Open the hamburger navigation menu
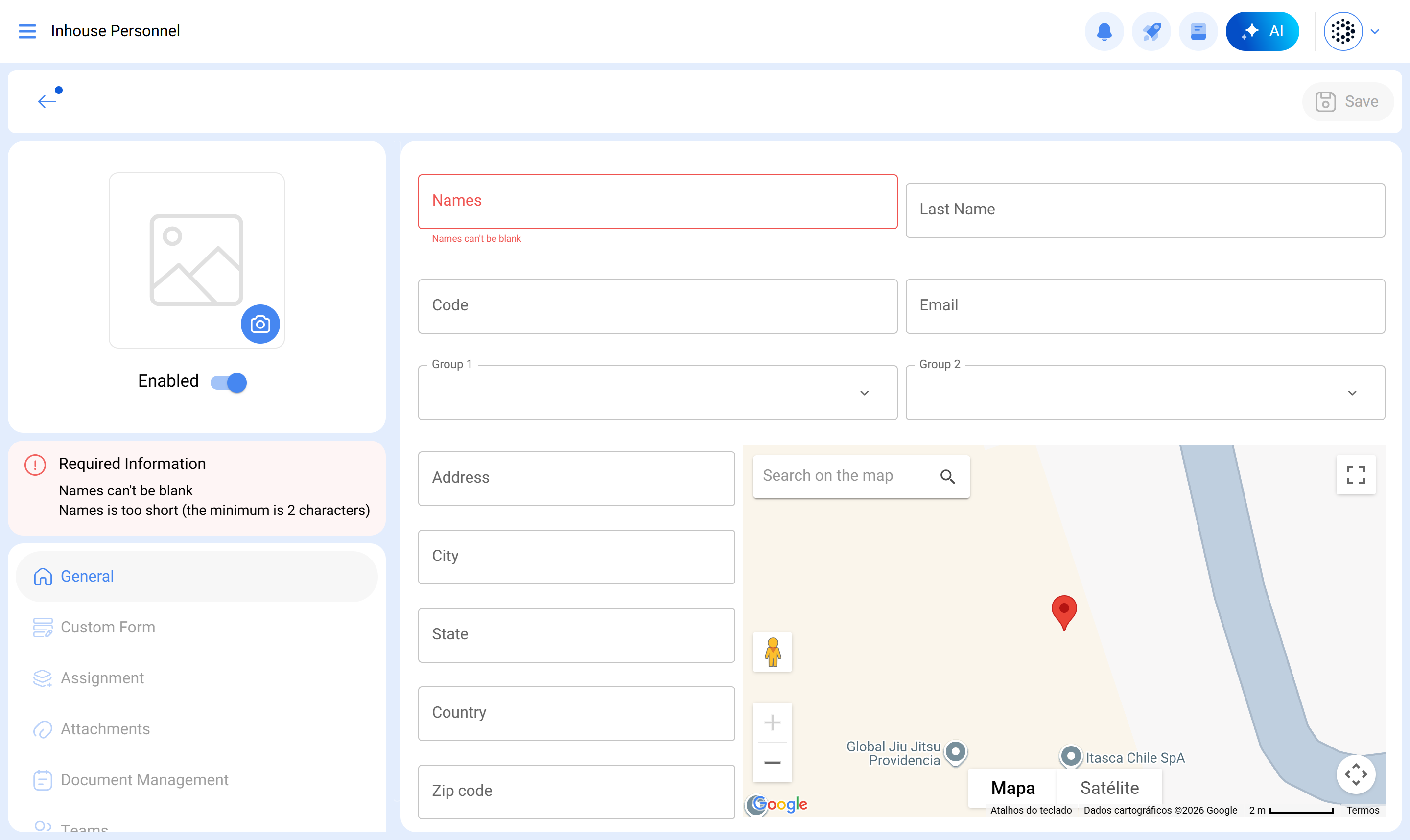The height and width of the screenshot is (840, 1410). [26, 31]
